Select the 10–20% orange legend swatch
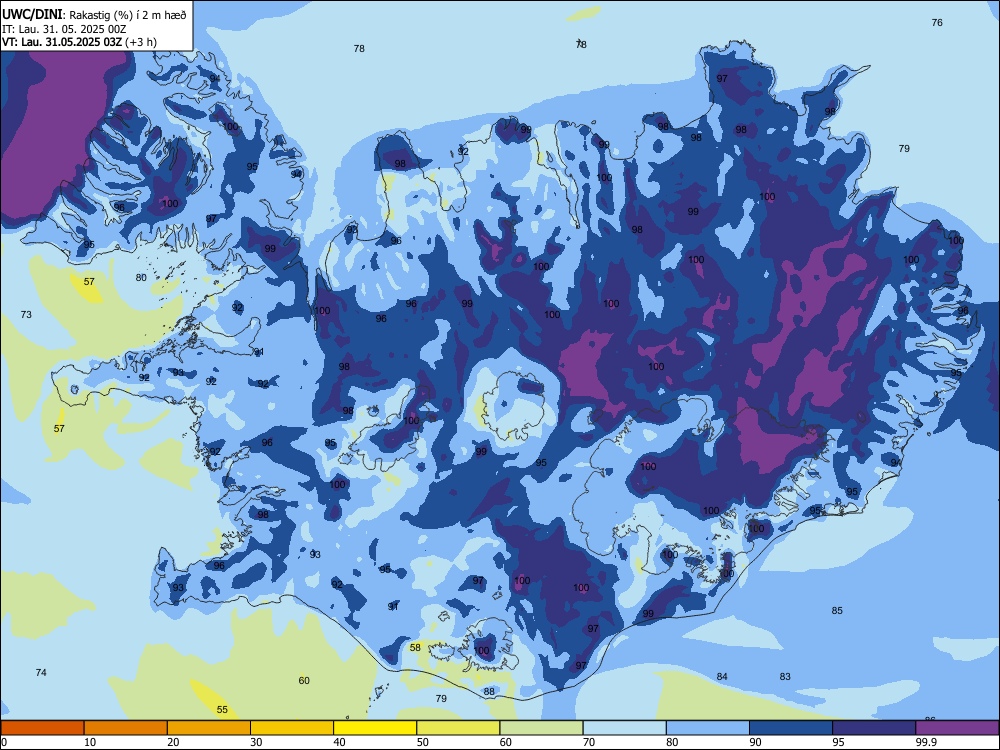 (126, 728)
